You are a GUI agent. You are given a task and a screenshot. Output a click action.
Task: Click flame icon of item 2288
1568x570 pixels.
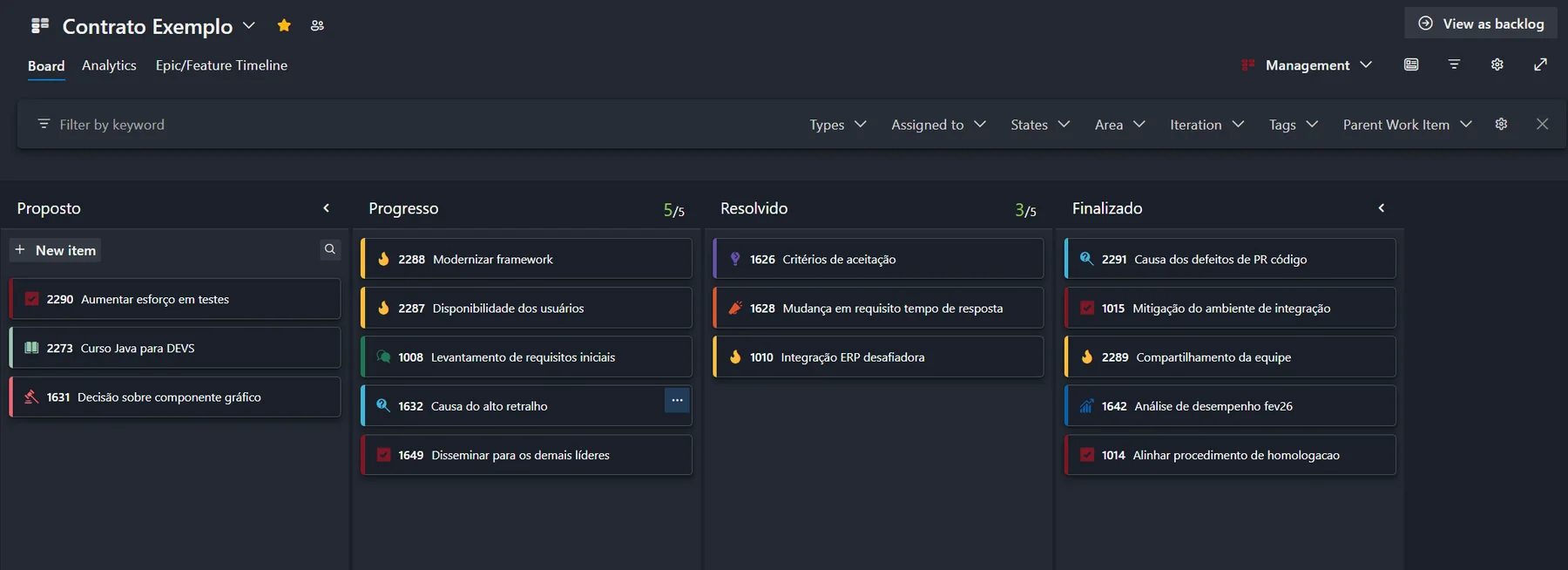[x=383, y=259]
